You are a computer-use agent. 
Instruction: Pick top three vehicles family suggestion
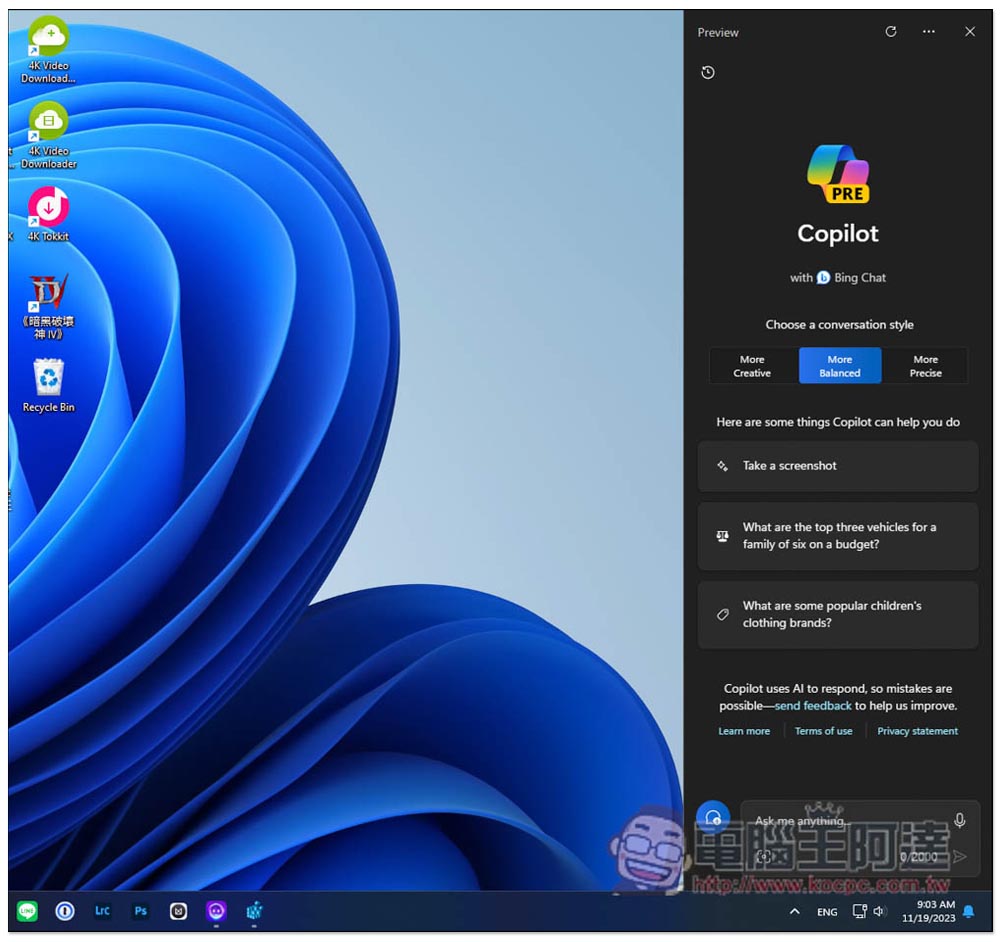tap(837, 536)
